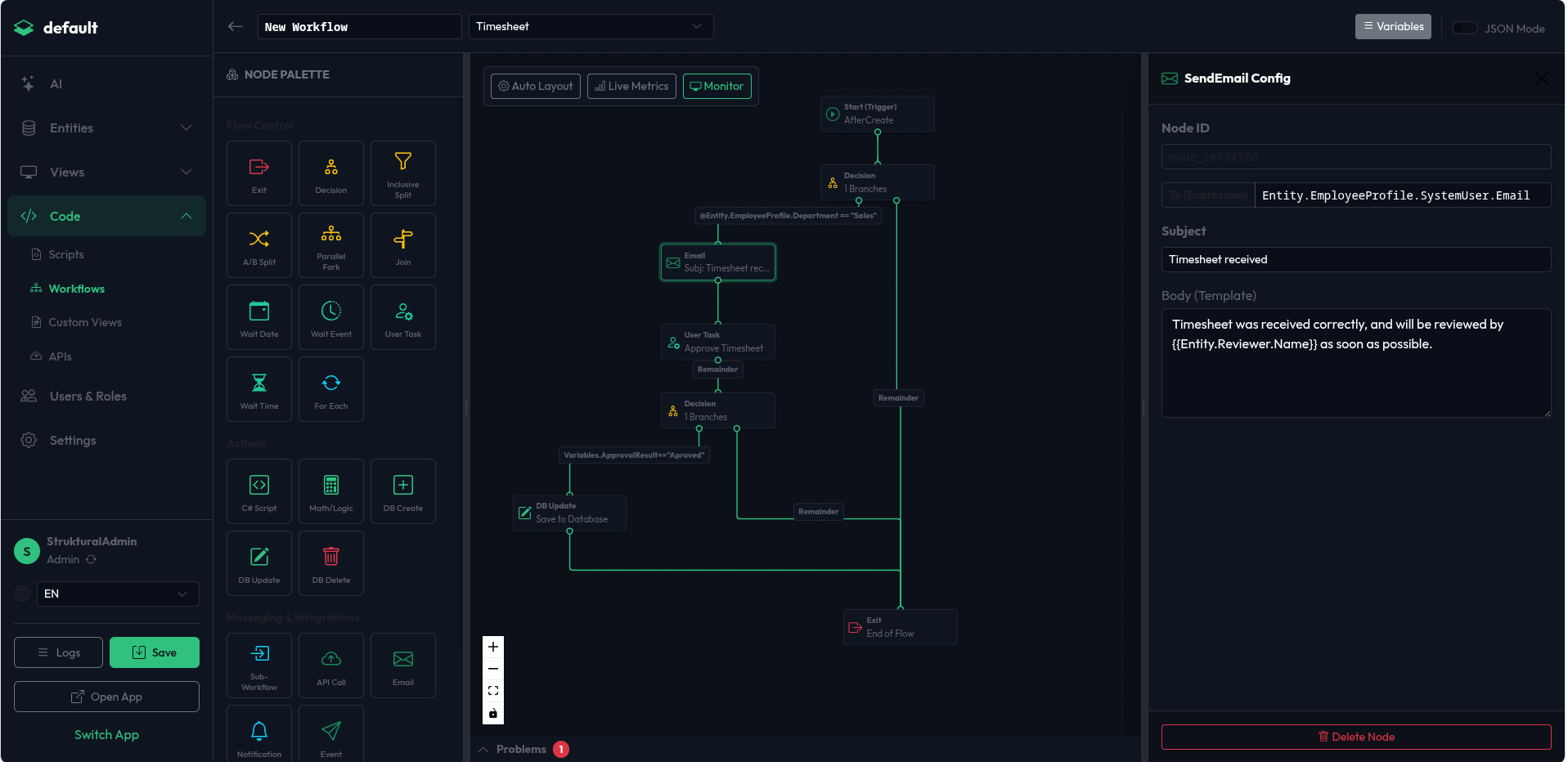The width and height of the screenshot is (1568, 762).
Task: Toggle the Monitor button
Action: 717,86
